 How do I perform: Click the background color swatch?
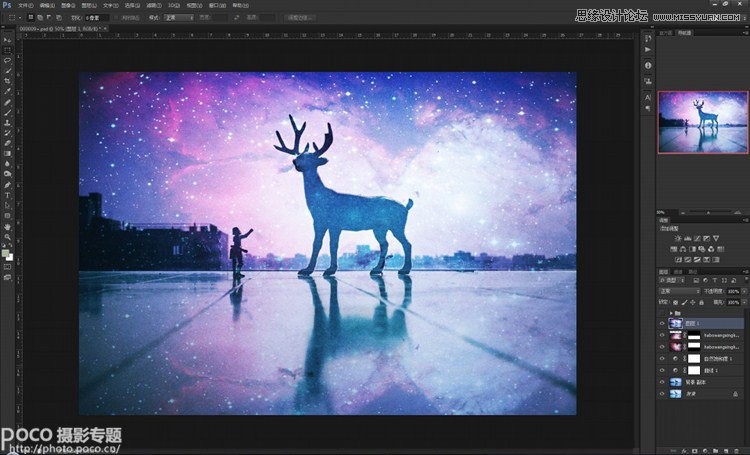tap(10, 257)
